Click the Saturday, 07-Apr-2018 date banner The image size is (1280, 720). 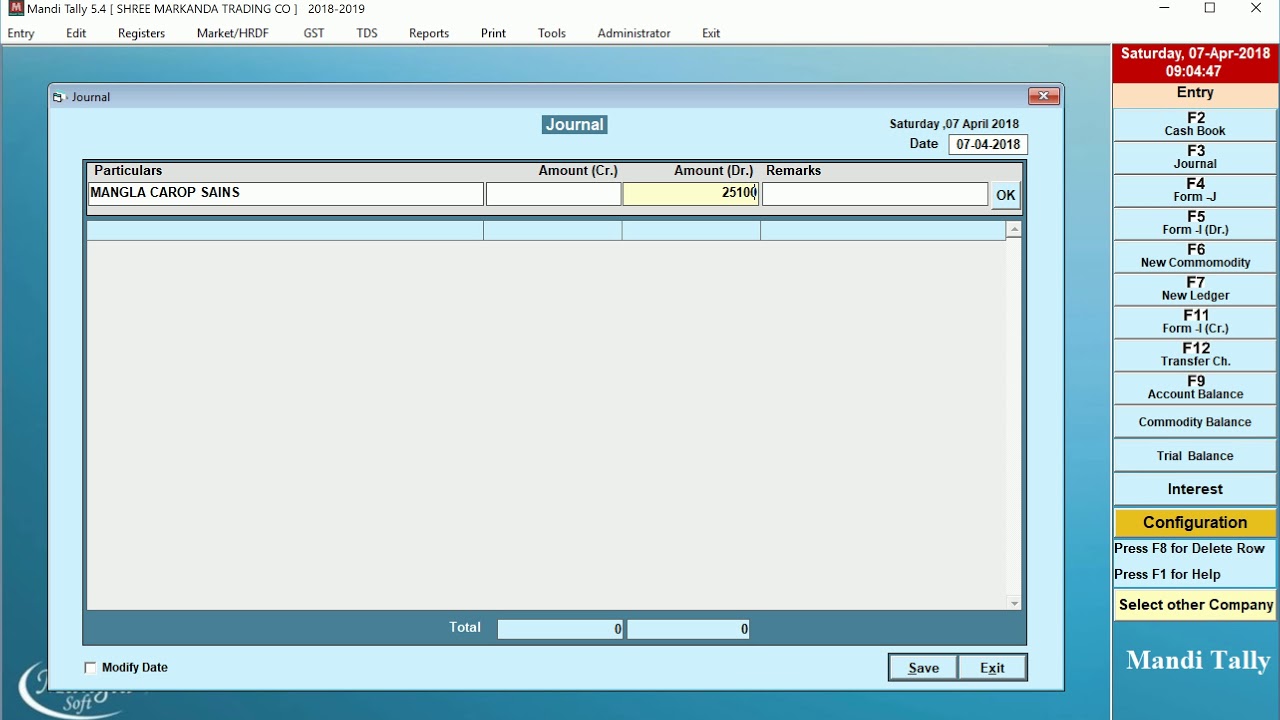tap(1195, 63)
